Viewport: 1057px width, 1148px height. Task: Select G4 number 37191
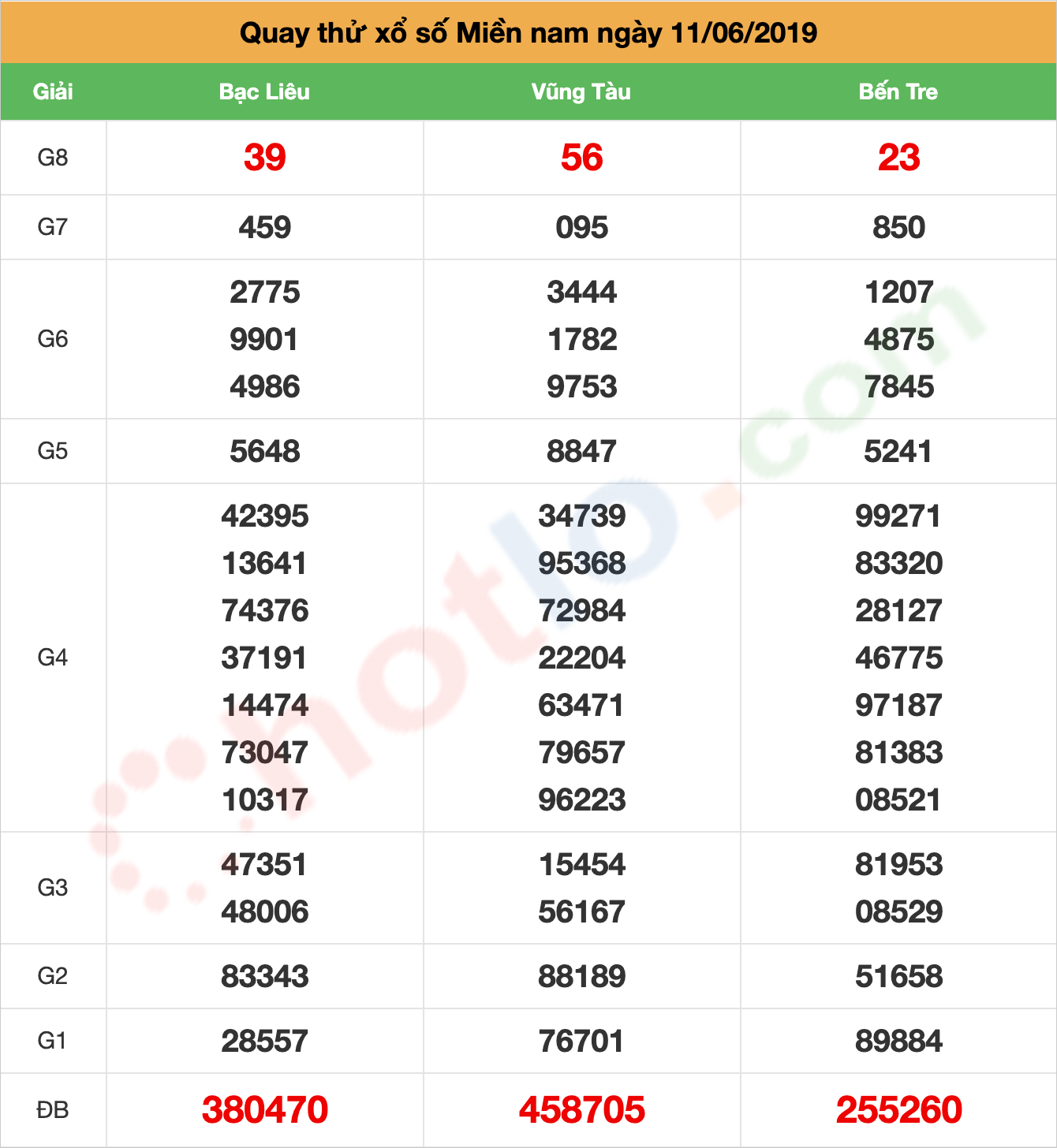click(x=265, y=658)
